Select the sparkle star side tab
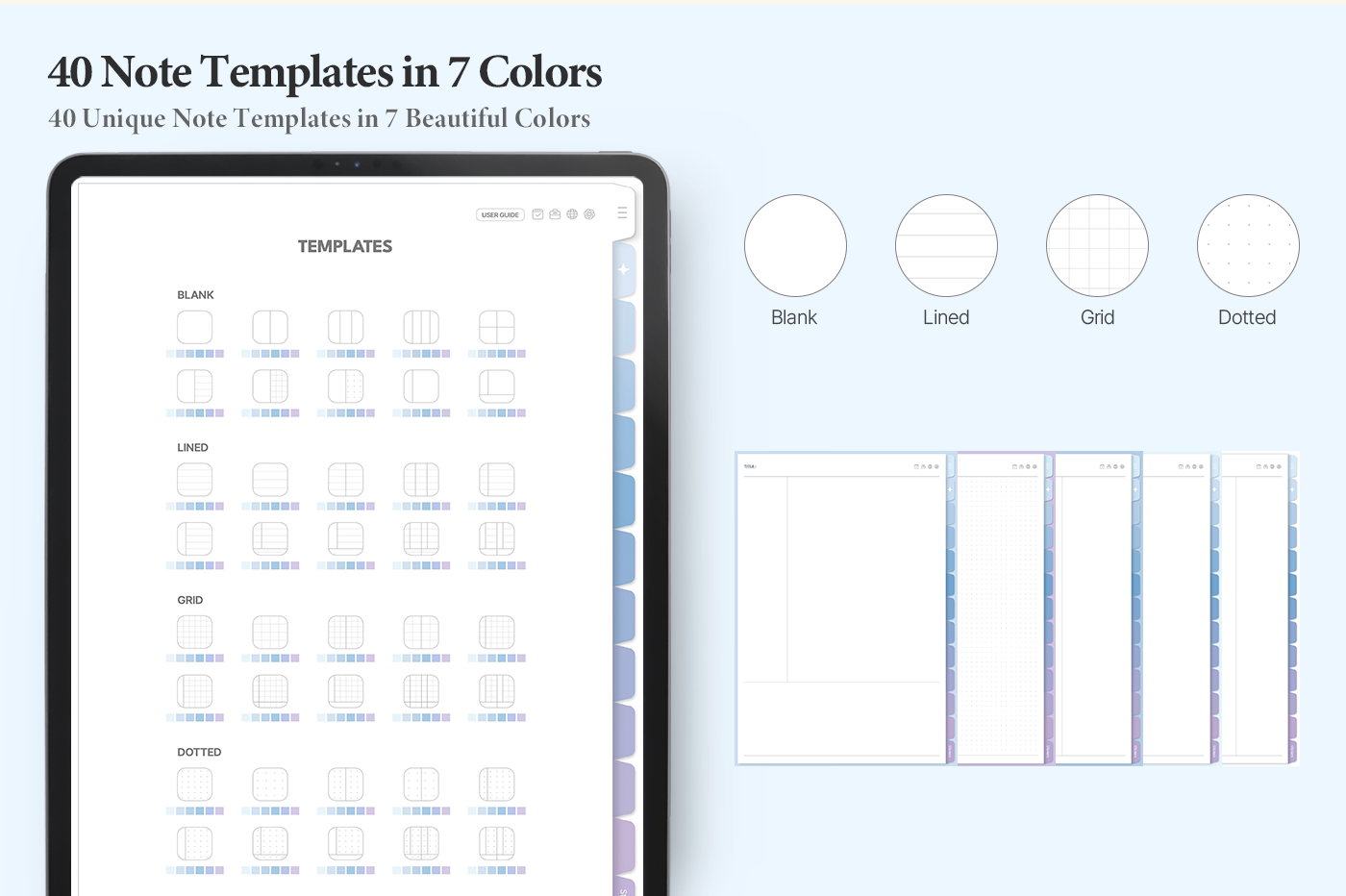This screenshot has height=896, width=1346. [624, 270]
